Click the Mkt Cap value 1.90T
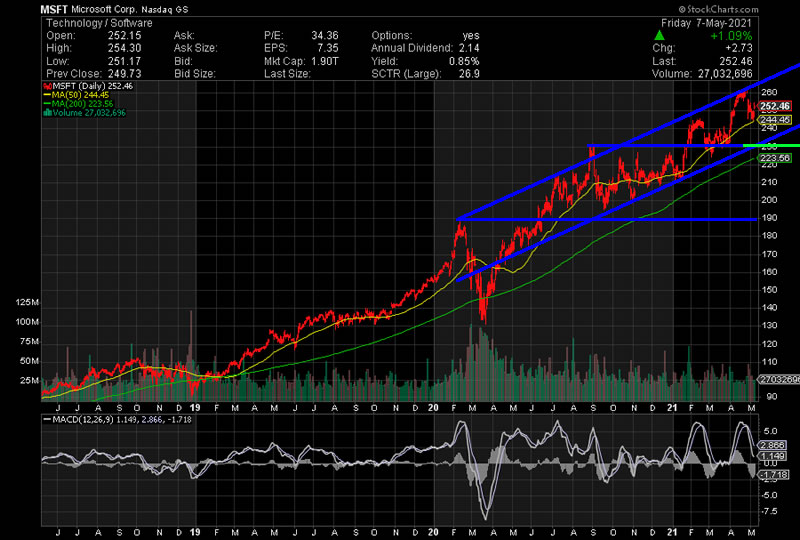Image resolution: width=800 pixels, height=540 pixels. click(324, 61)
